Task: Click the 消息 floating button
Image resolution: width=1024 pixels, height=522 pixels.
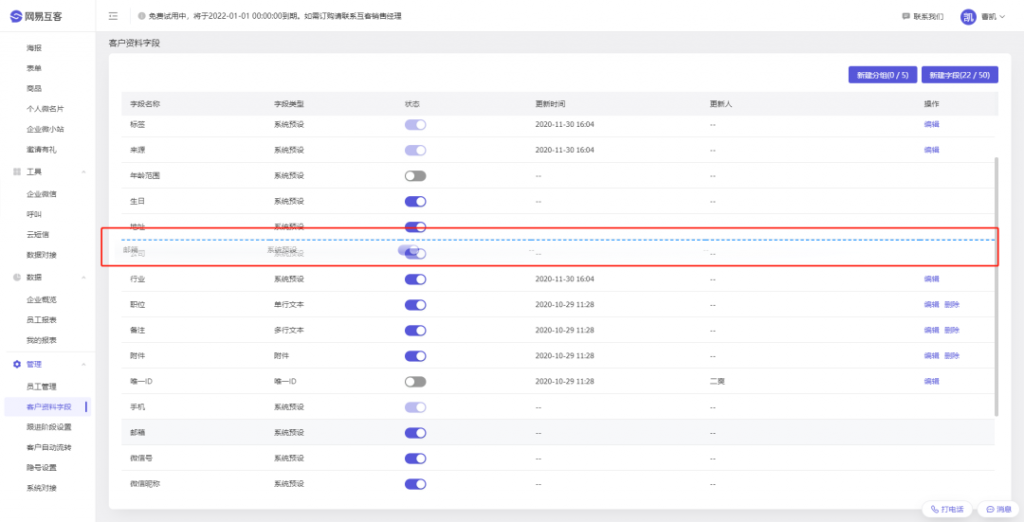Action: (999, 509)
